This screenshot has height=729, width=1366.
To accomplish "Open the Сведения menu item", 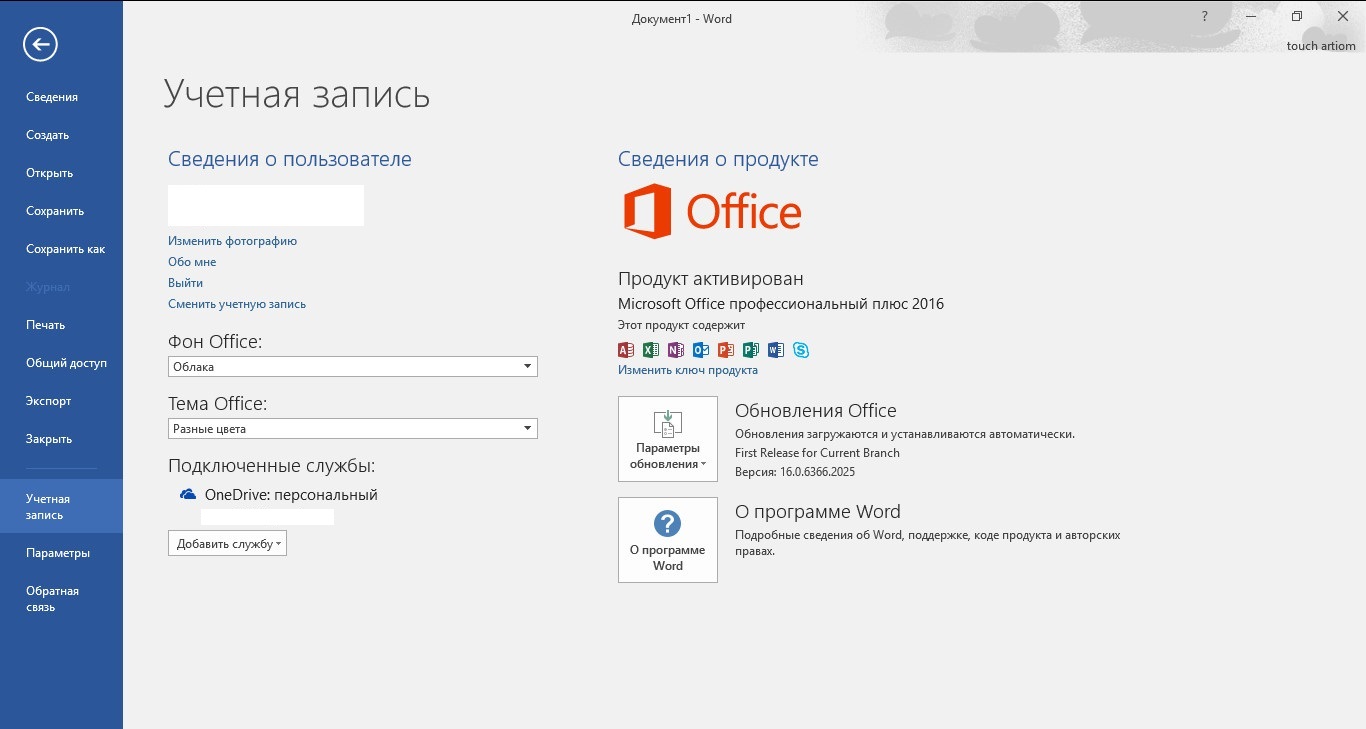I will click(x=52, y=97).
